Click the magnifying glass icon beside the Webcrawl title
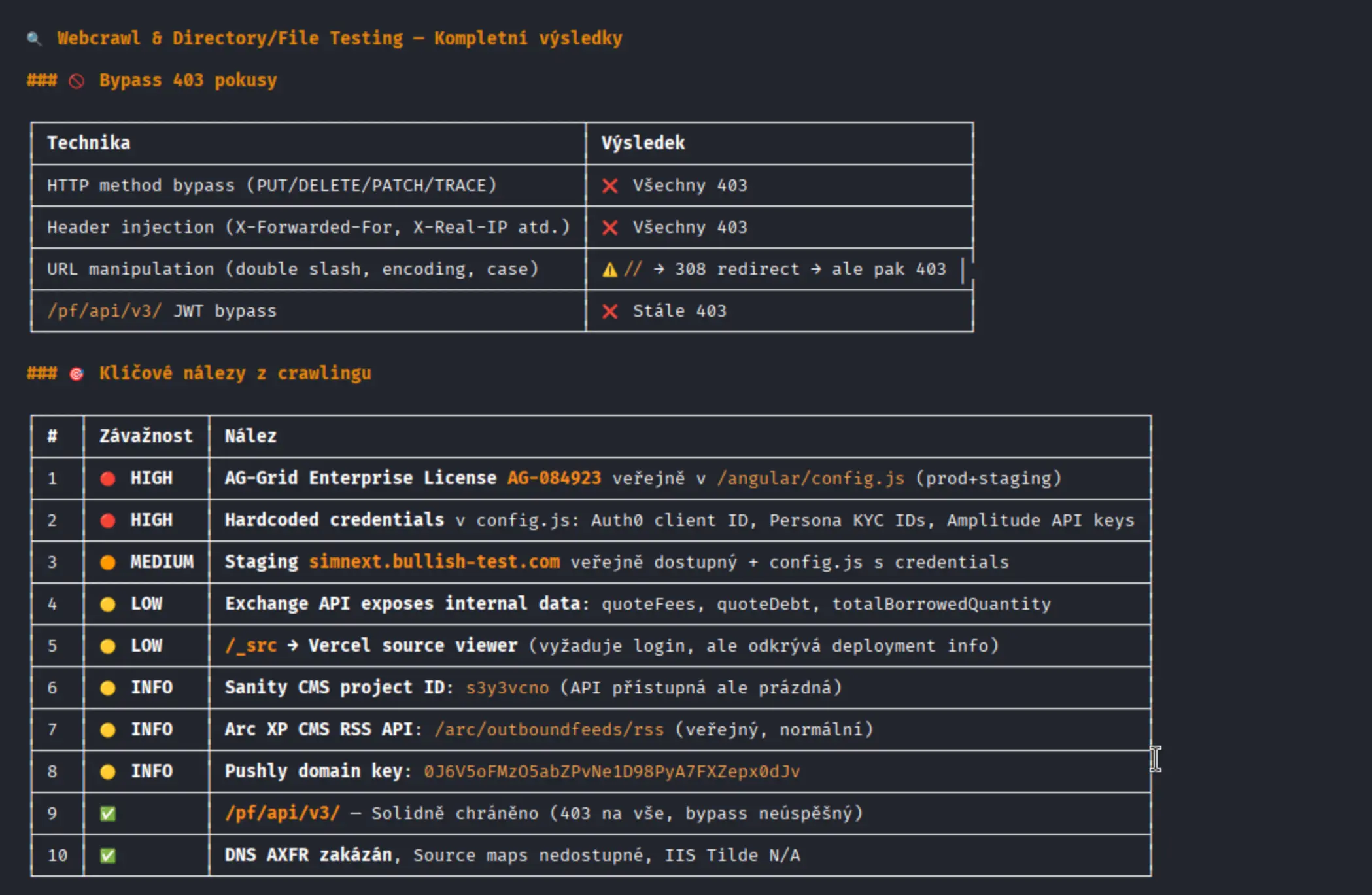This screenshot has height=895, width=1372. click(34, 39)
